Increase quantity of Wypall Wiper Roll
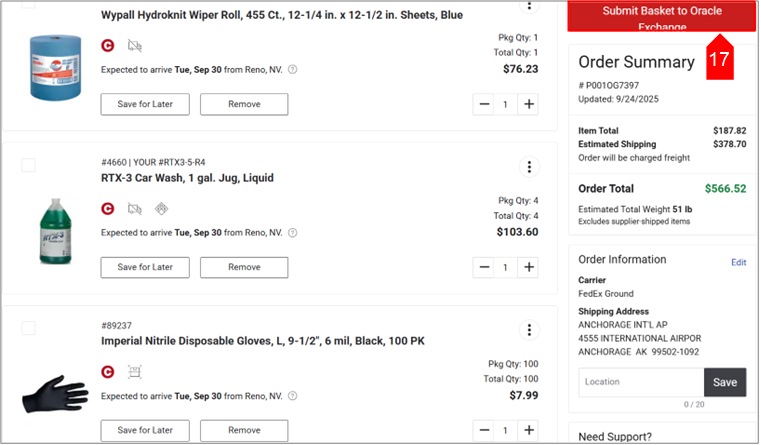The height and width of the screenshot is (445, 761). (530, 104)
